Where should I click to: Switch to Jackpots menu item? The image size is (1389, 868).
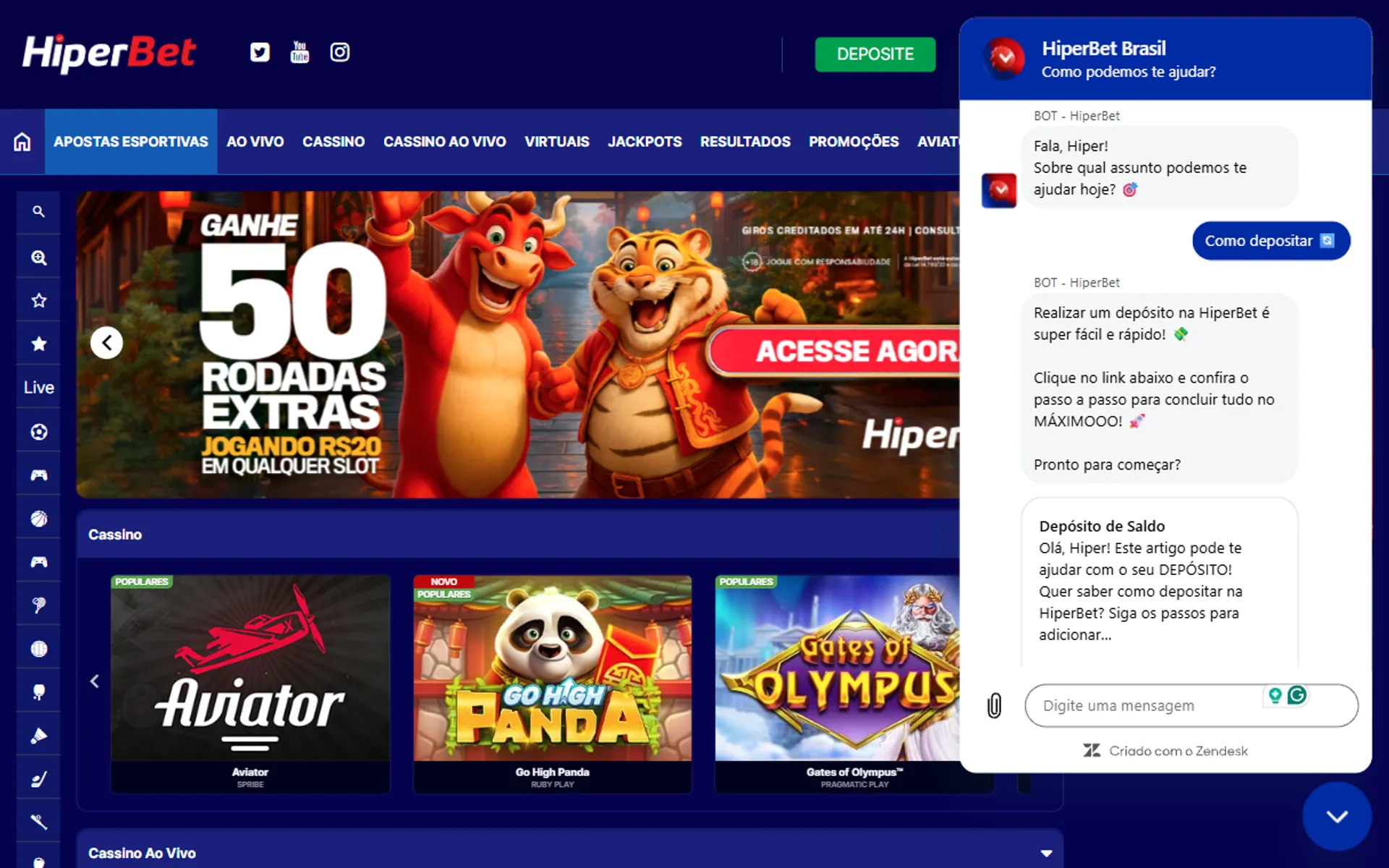coord(644,142)
